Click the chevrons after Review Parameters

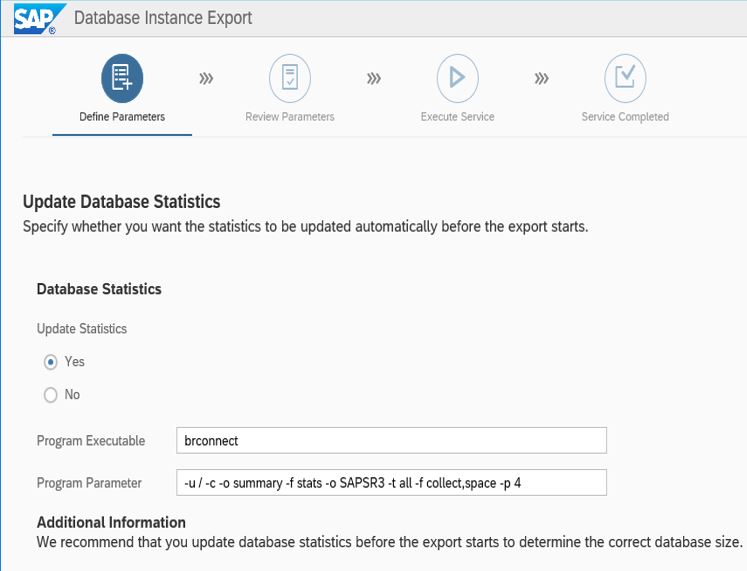tap(374, 78)
